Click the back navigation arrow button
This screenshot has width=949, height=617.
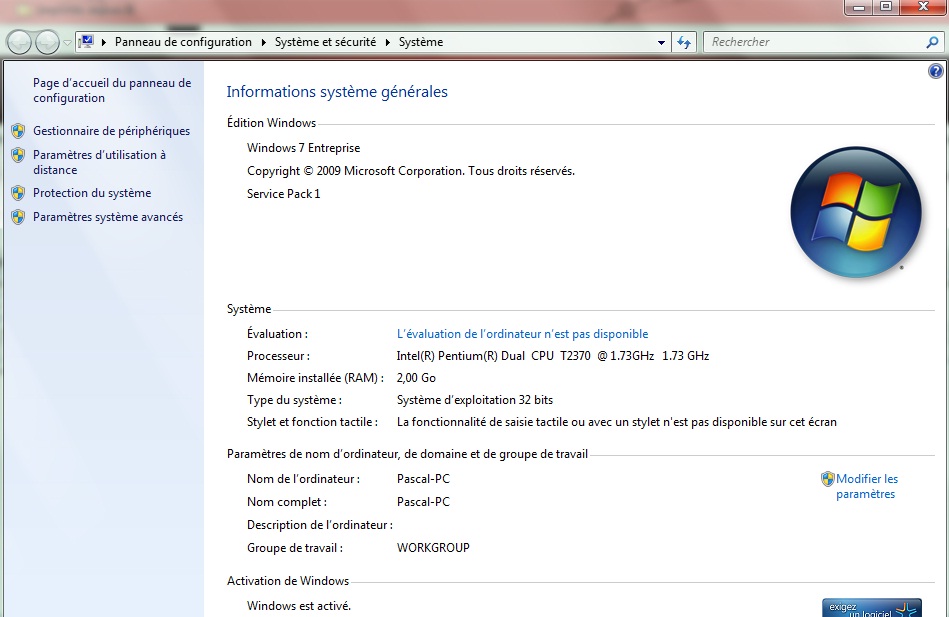[x=19, y=42]
